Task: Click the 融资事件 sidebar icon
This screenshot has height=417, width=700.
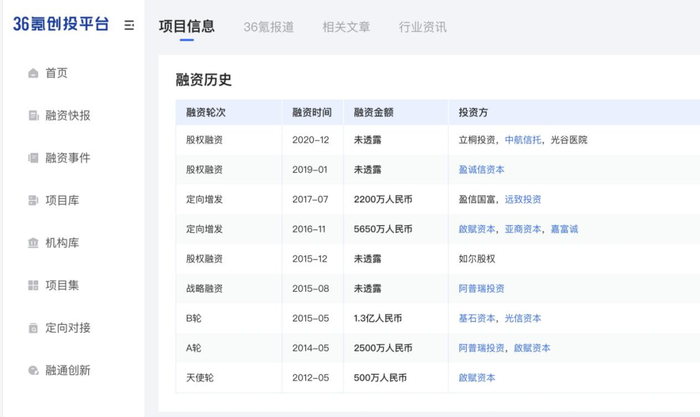Action: (33, 158)
